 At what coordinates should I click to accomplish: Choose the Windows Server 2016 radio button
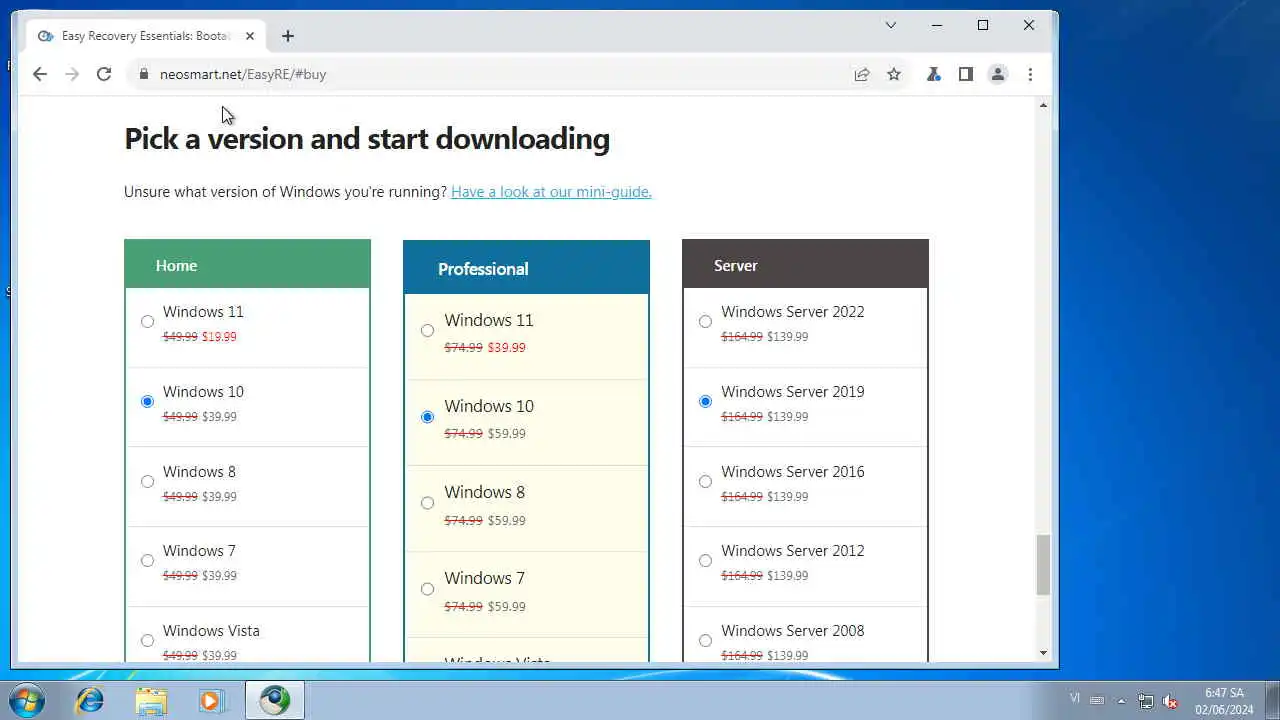click(x=706, y=481)
